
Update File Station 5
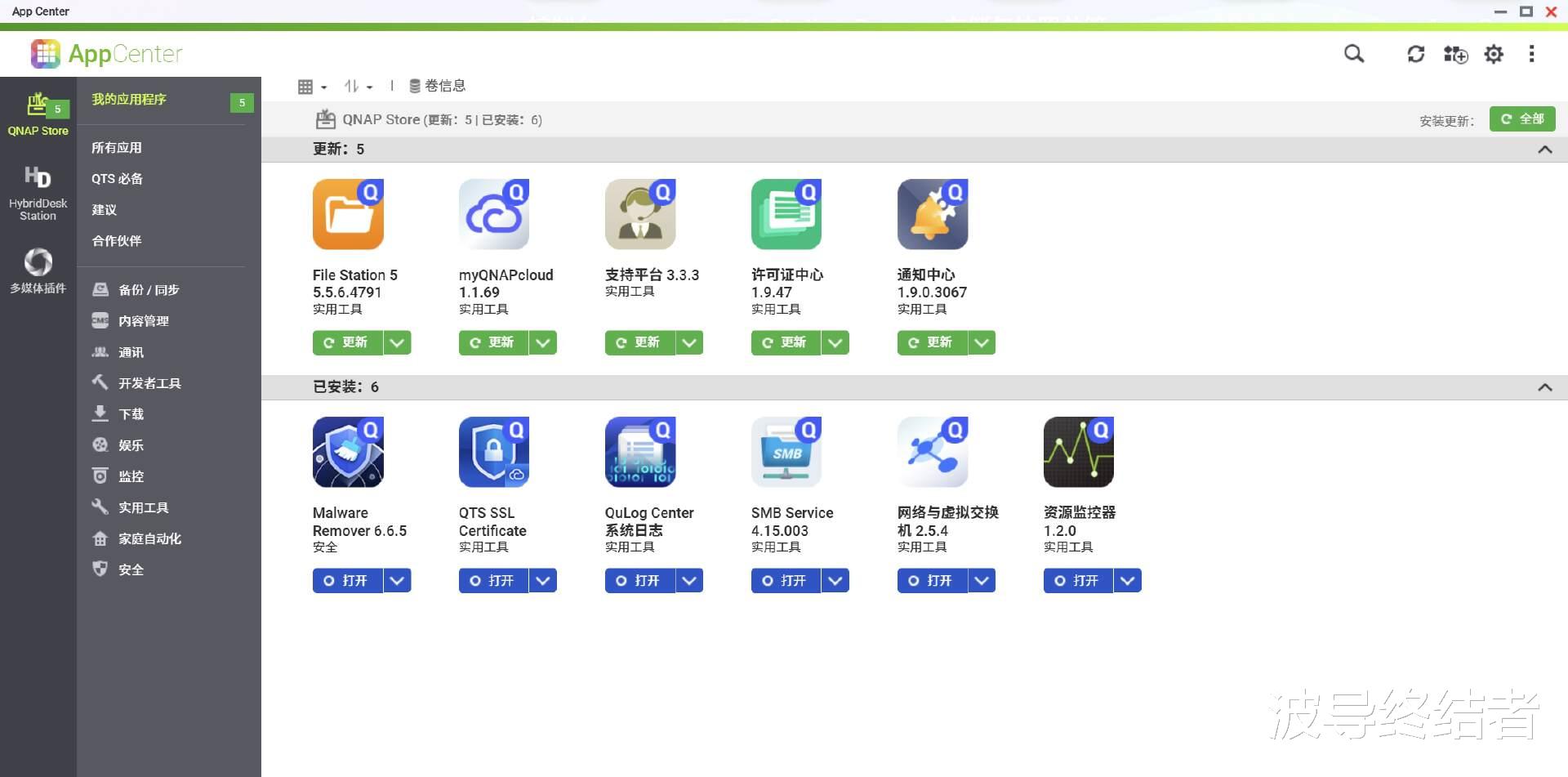(348, 343)
